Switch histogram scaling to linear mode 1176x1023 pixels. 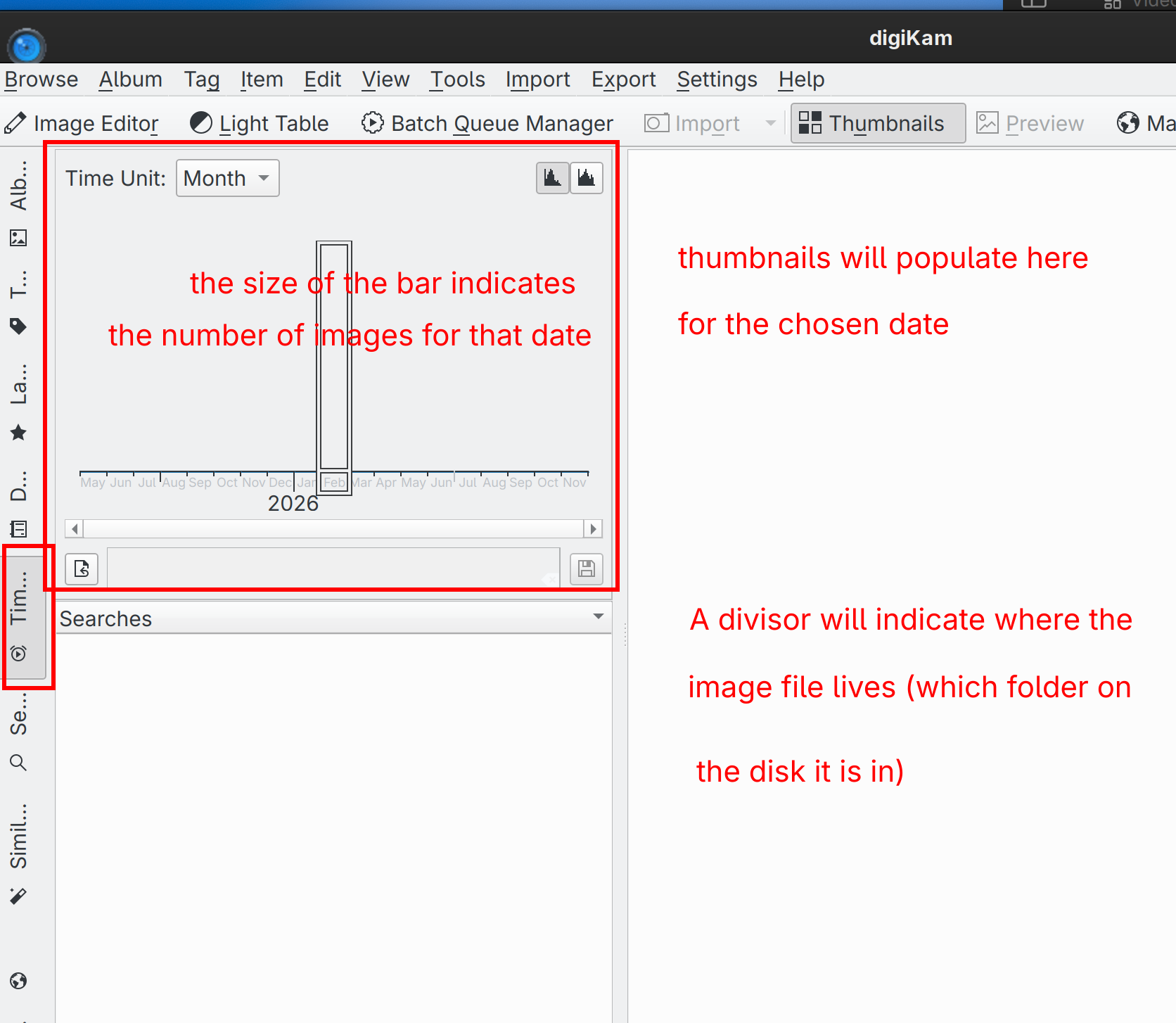point(552,178)
